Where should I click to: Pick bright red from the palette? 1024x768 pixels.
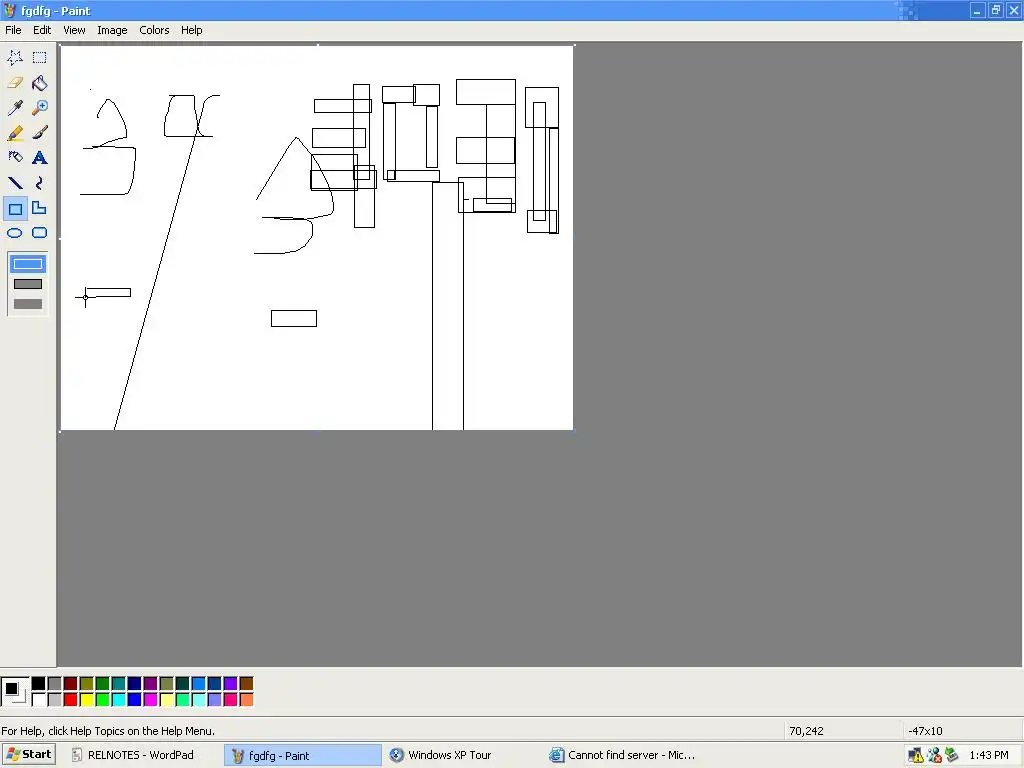click(71, 700)
